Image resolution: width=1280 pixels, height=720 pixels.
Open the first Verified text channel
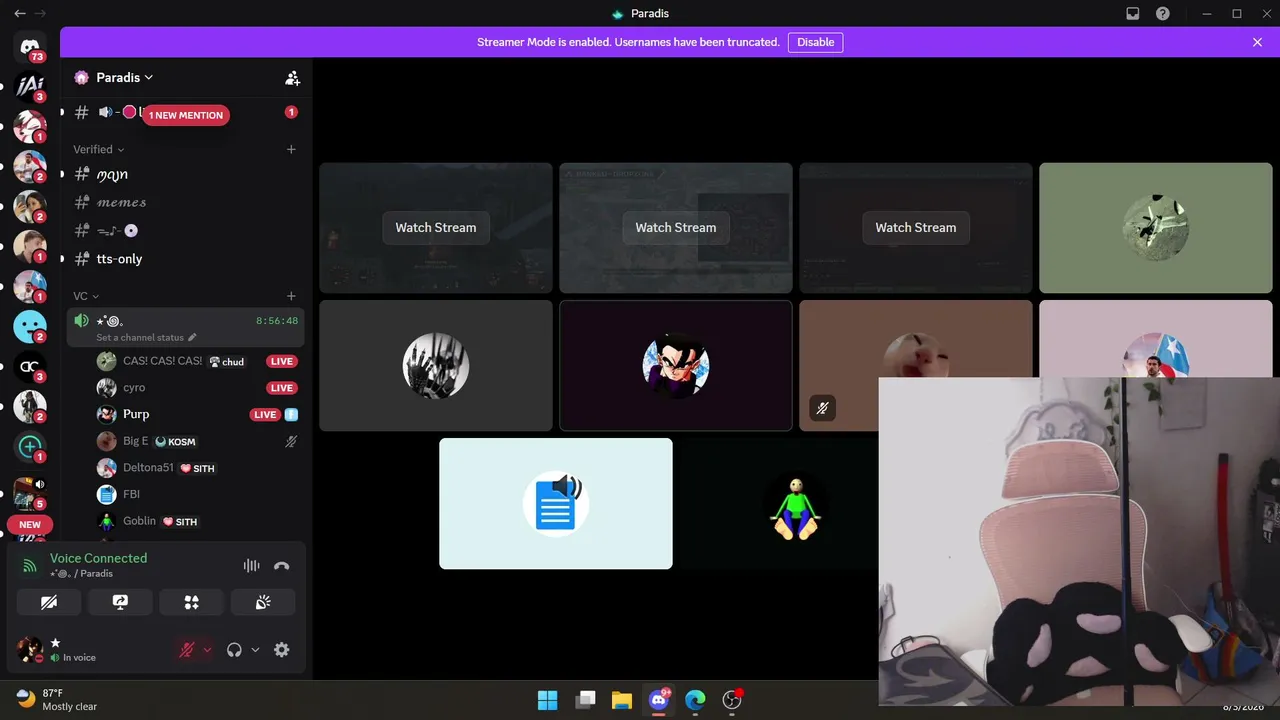185,174
